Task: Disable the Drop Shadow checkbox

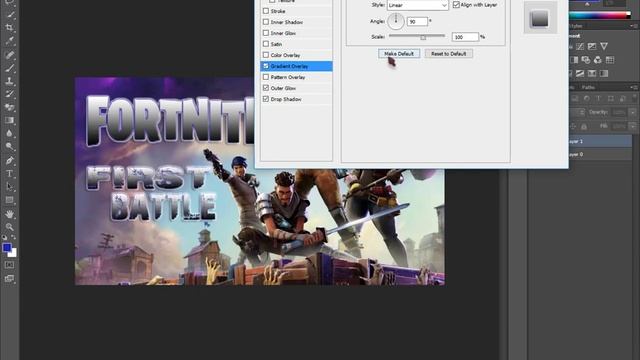Action: pyautogui.click(x=266, y=99)
